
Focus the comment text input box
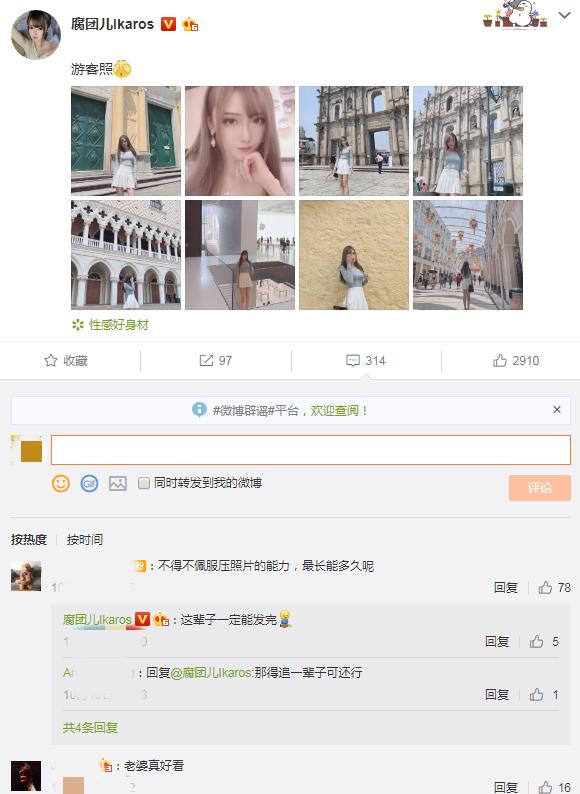pos(311,450)
